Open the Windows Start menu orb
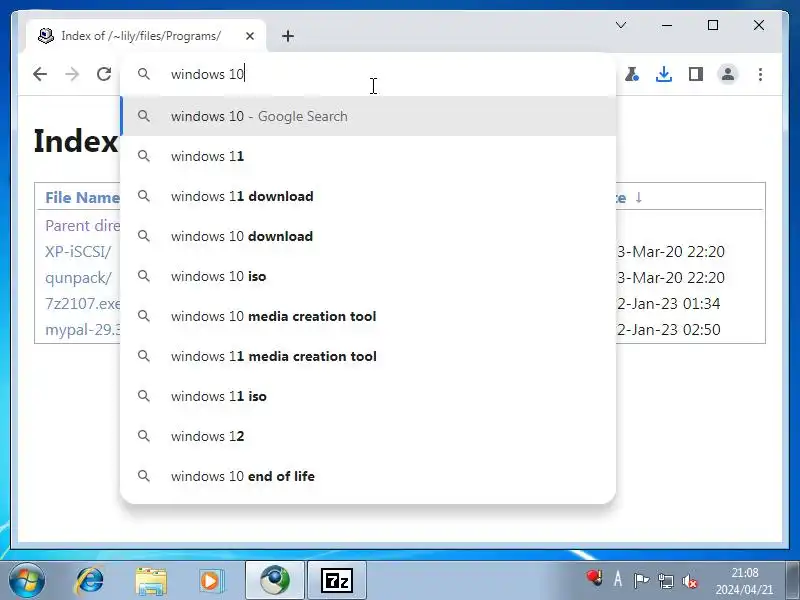 pos(27,581)
